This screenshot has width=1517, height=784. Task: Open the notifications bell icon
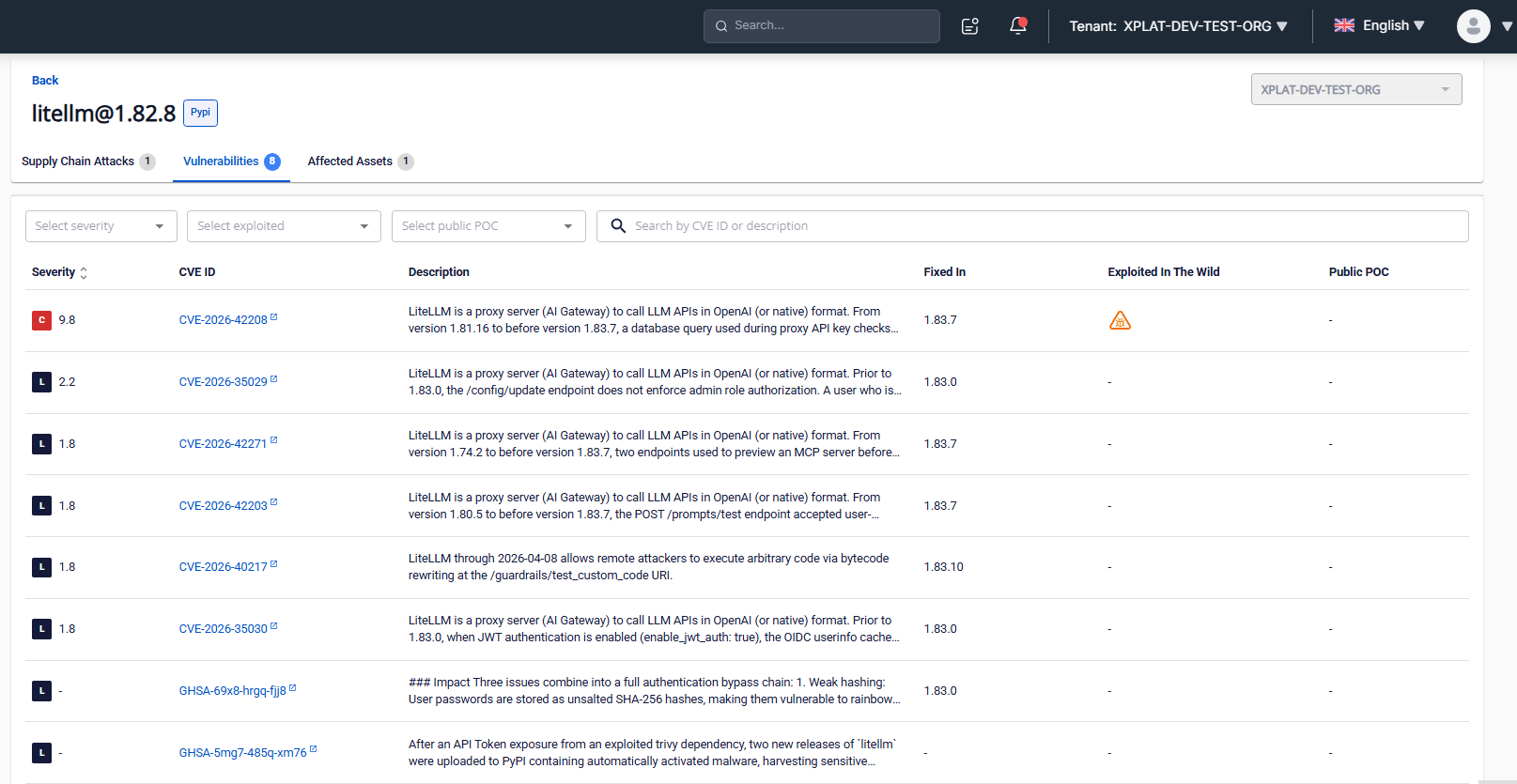1017,26
